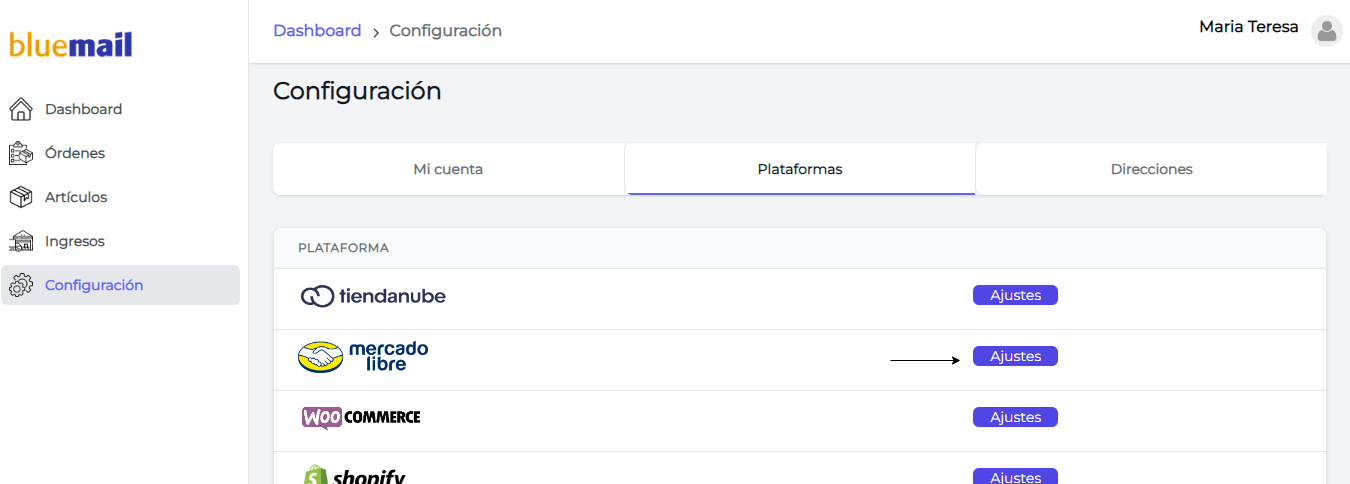Open Ajustes for WooCommerce
Viewport: 1350px width, 484px height.
tap(1015, 417)
